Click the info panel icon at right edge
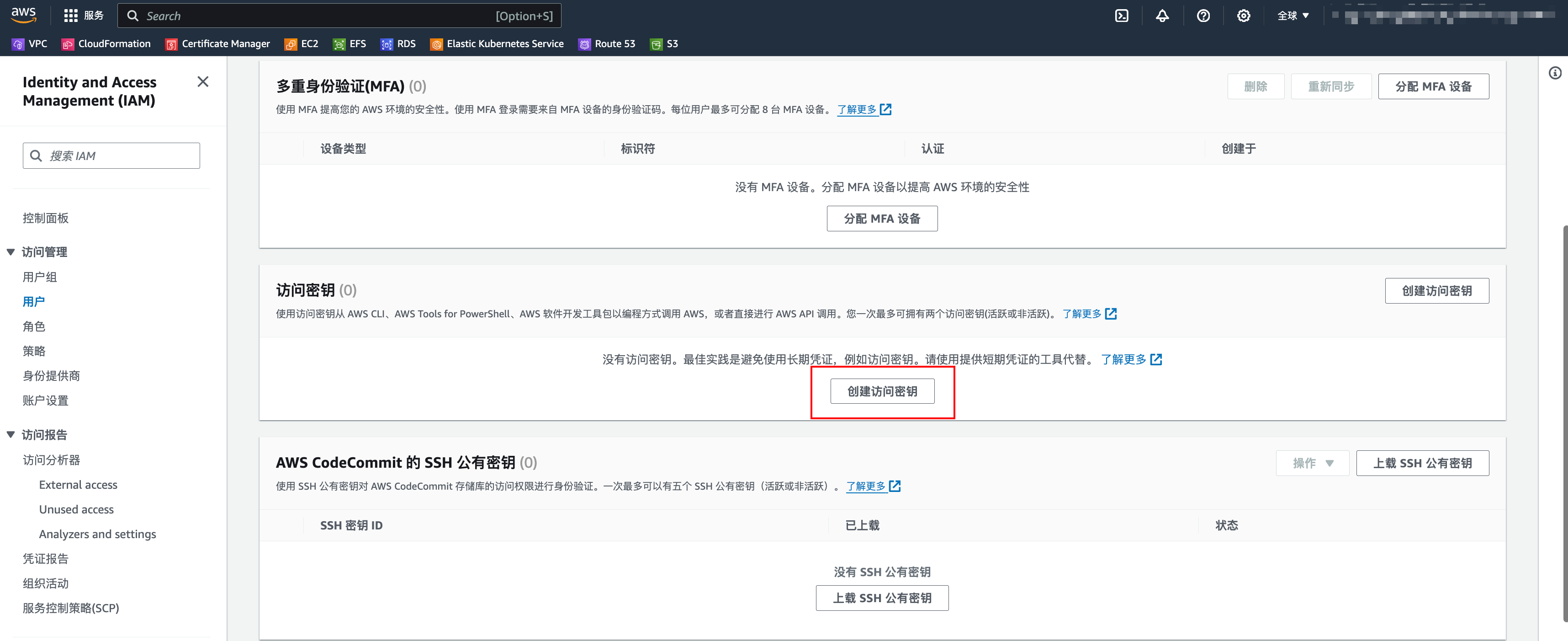The width and height of the screenshot is (1568, 641). [1555, 73]
